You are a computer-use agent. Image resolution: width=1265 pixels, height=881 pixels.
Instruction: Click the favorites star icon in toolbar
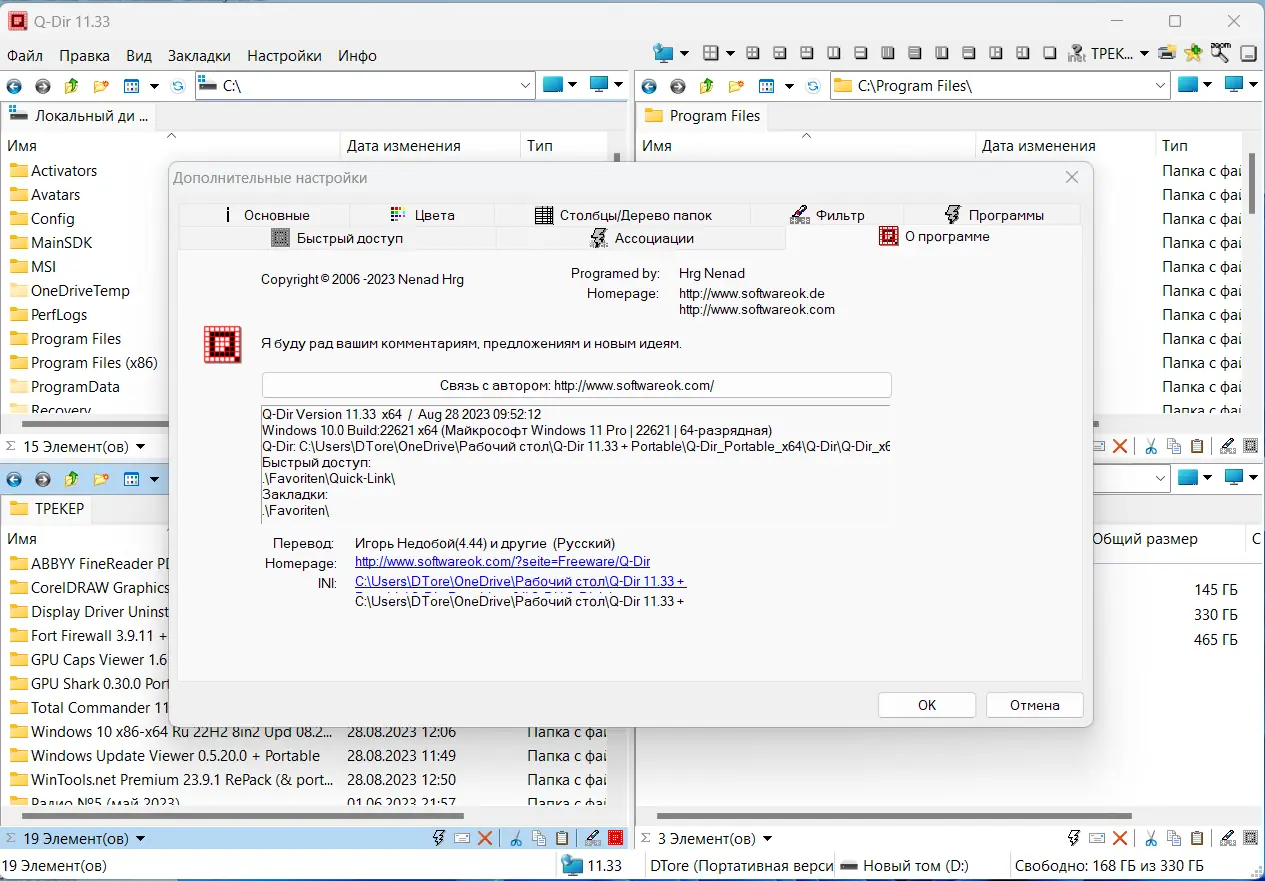coord(1193,53)
